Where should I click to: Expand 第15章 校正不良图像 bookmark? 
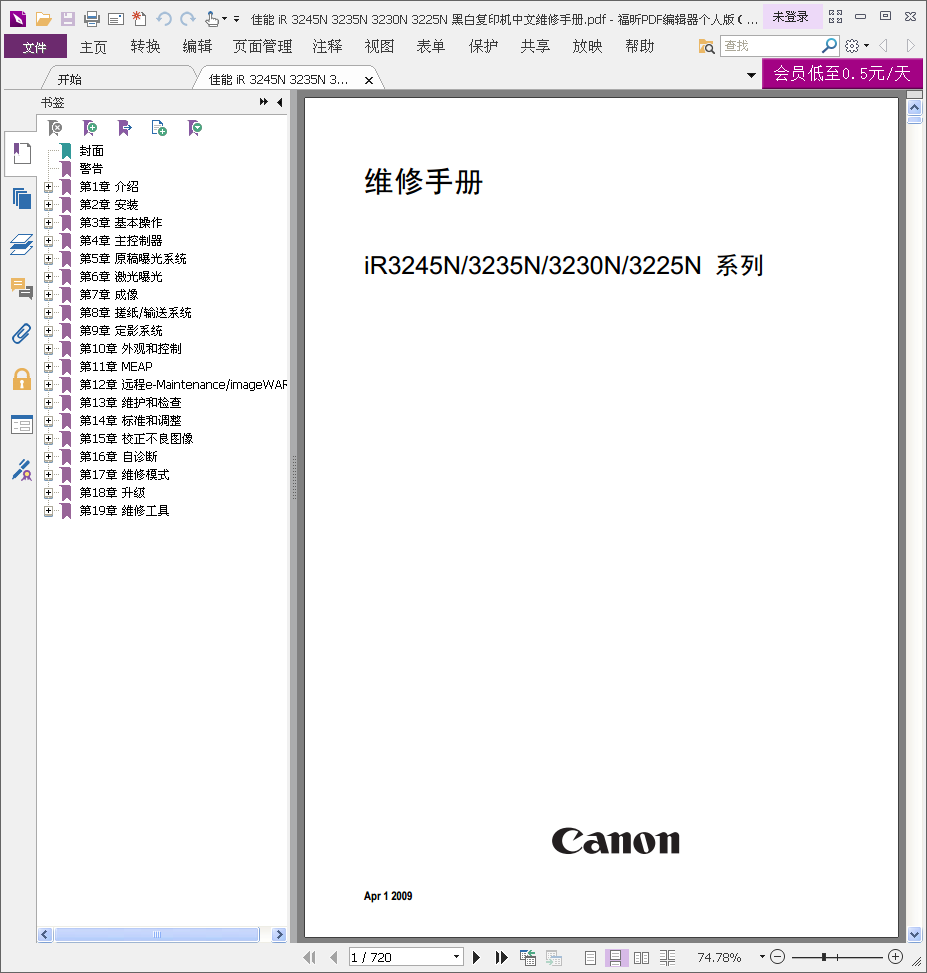(48, 438)
